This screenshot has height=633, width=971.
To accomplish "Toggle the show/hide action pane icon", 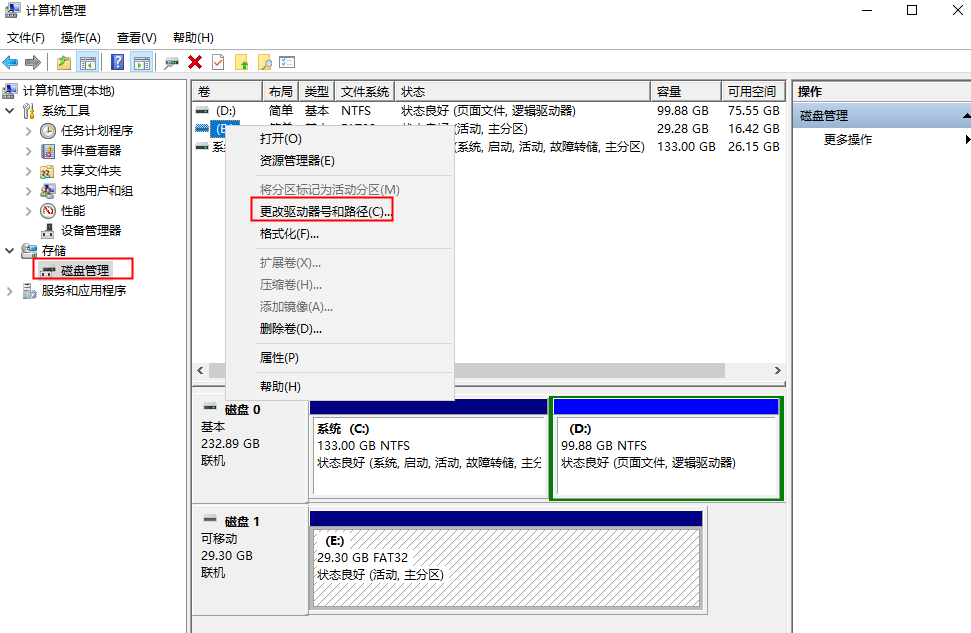I will click(x=140, y=62).
